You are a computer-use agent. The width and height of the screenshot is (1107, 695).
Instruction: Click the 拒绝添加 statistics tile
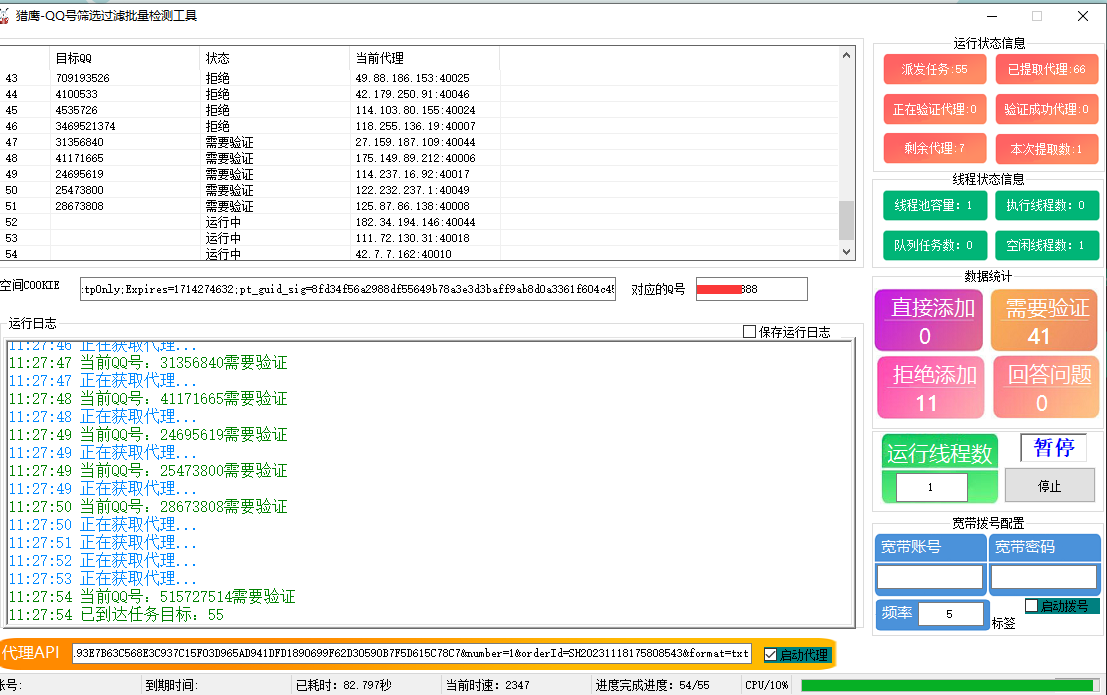[x=931, y=387]
